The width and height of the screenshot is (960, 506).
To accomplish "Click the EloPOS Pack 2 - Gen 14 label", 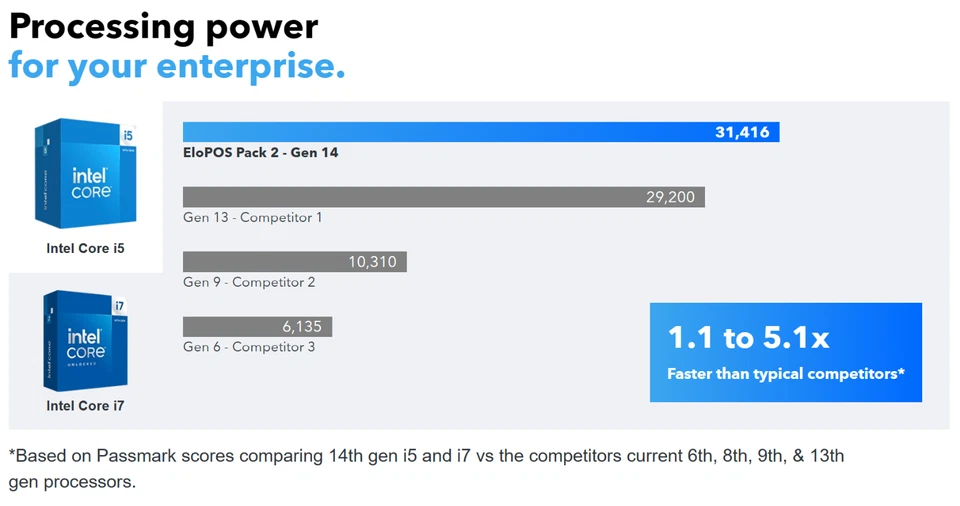I will (x=253, y=153).
